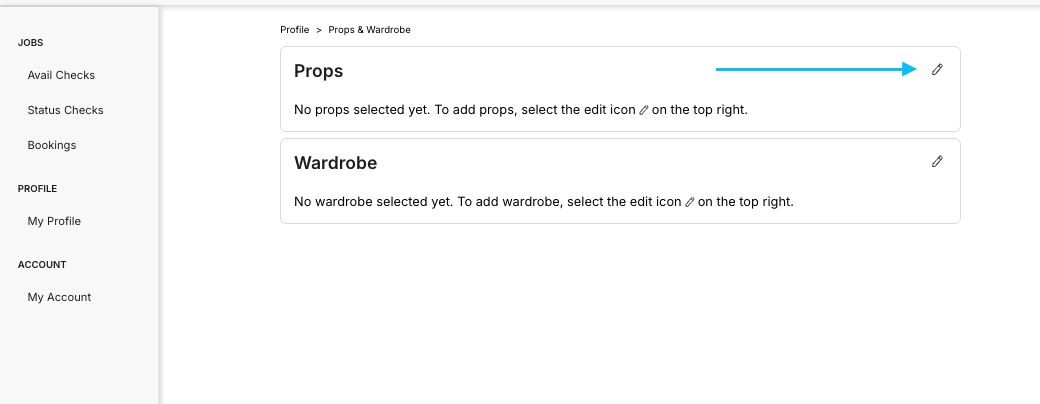Click the "No wardrobe selected yet" message
The height and width of the screenshot is (404, 1040).
544,202
